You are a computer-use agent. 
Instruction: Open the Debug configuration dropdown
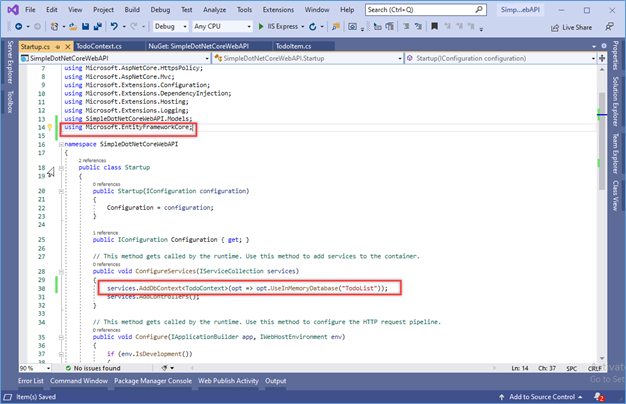[170, 26]
